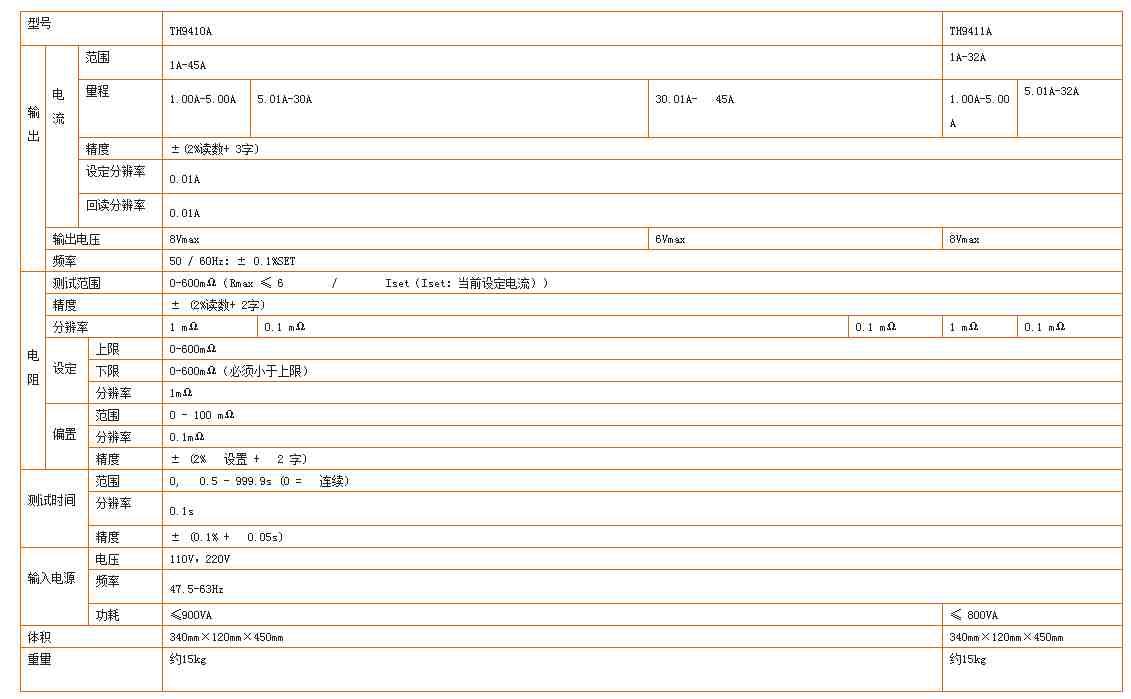1131x699 pixels.
Task: Select 0.01A in the 设定分辨率 row
Action: [x=185, y=179]
